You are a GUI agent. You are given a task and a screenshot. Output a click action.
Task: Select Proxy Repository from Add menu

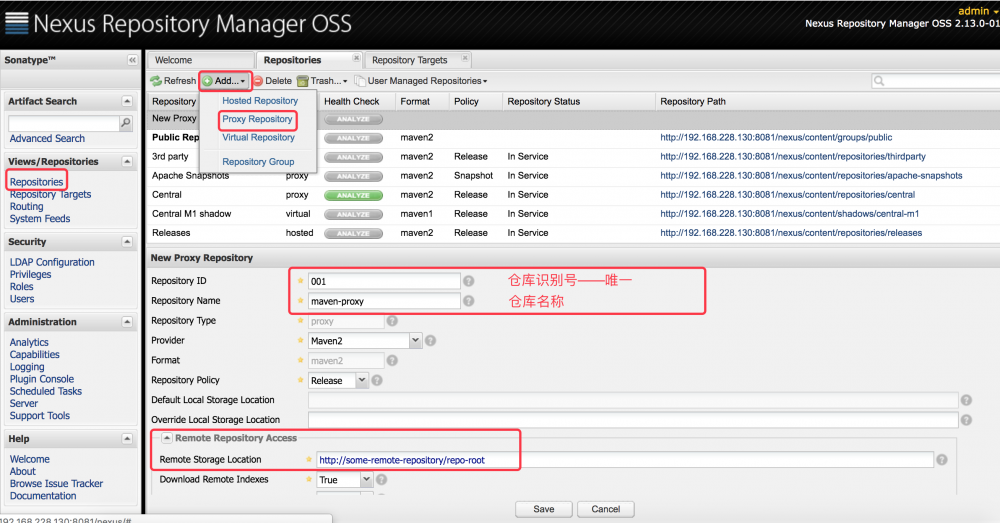257,119
